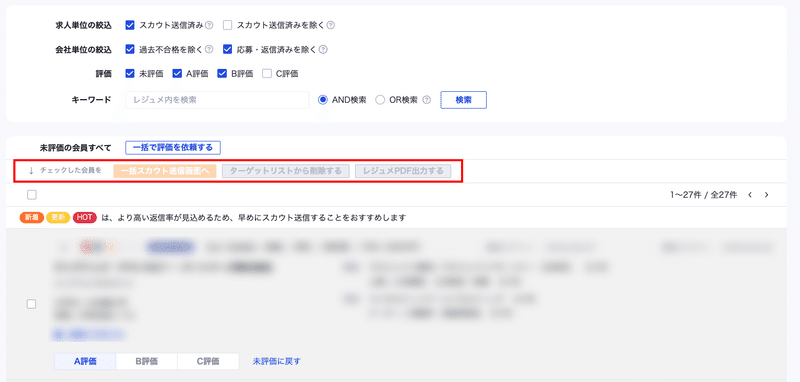This screenshot has height=382, width=800.
Task: Click ターゲットリストから削除する button
Action: point(286,171)
